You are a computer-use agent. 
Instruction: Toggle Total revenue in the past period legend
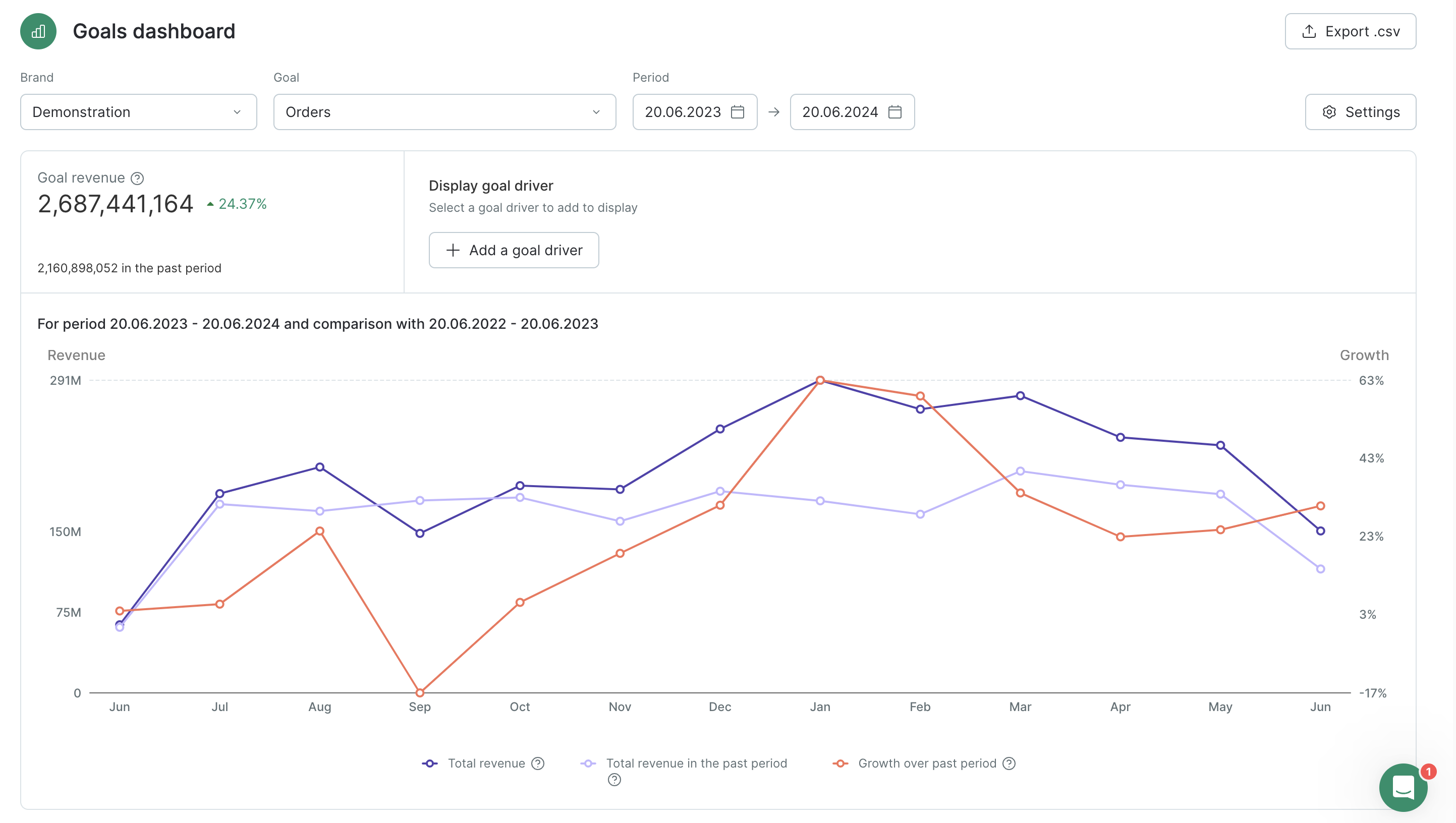(684, 763)
